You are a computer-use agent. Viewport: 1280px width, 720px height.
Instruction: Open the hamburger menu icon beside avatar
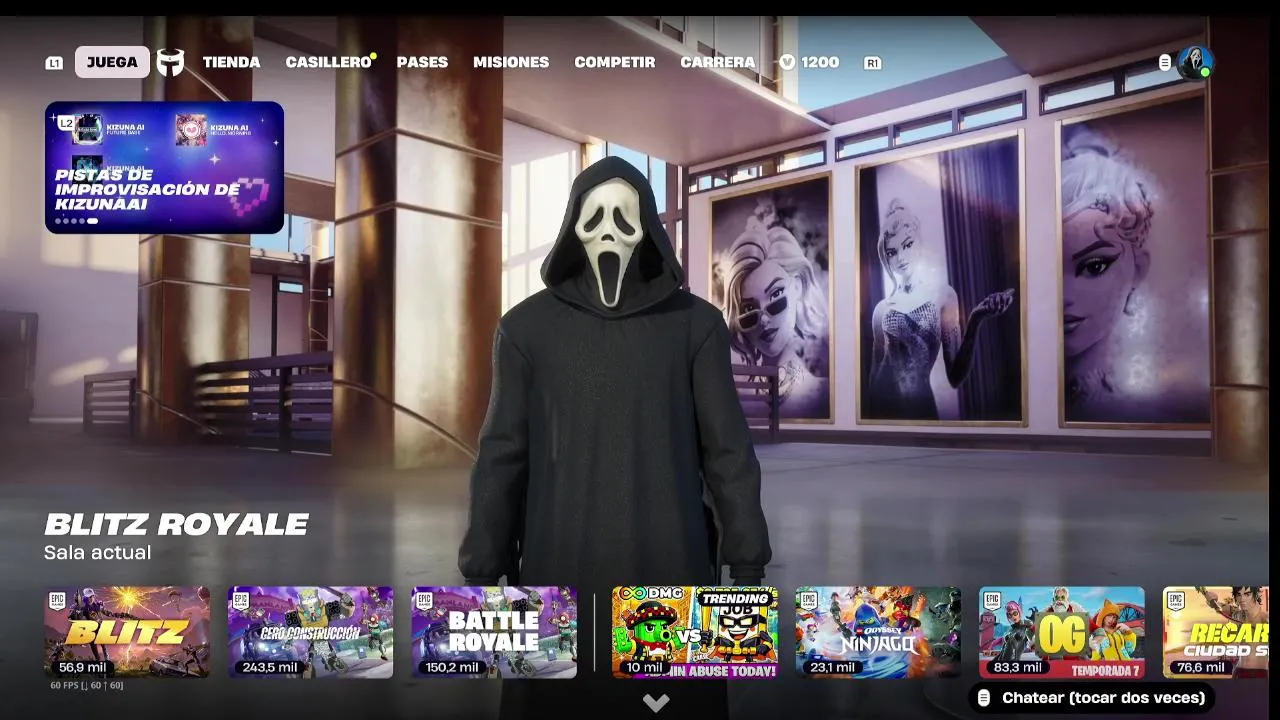click(x=1165, y=62)
